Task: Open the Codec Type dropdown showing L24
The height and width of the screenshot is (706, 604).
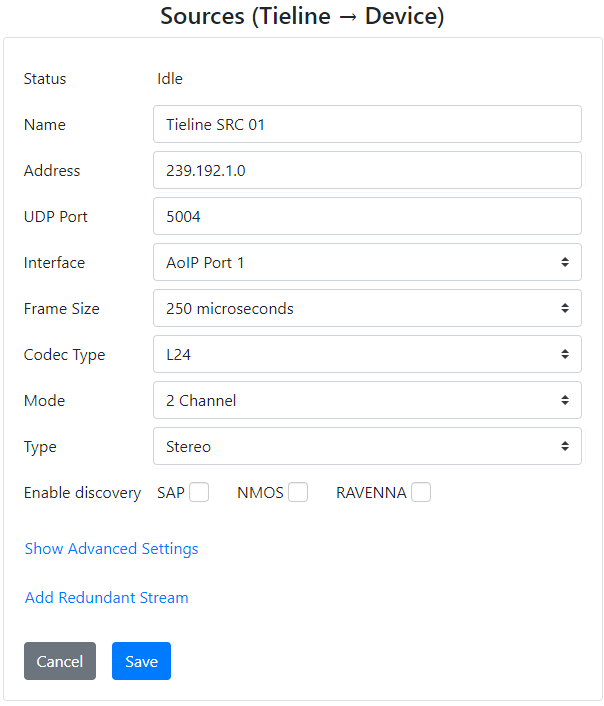Action: (367, 355)
